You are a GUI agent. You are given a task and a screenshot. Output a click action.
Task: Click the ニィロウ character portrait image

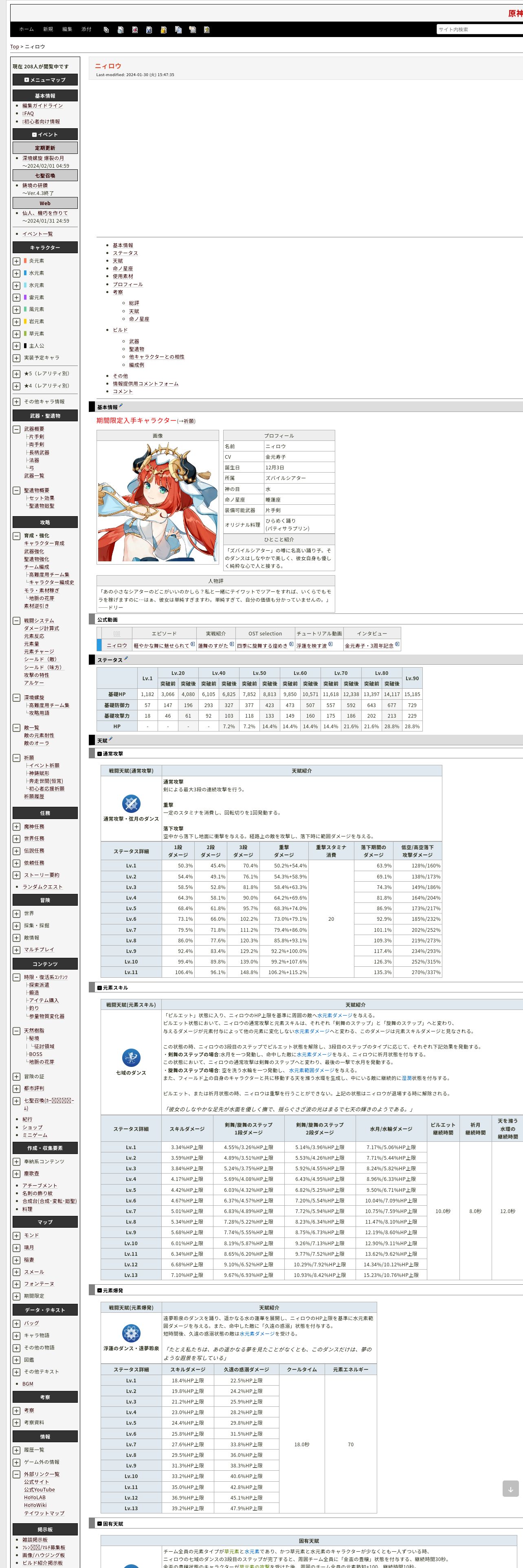click(x=158, y=501)
